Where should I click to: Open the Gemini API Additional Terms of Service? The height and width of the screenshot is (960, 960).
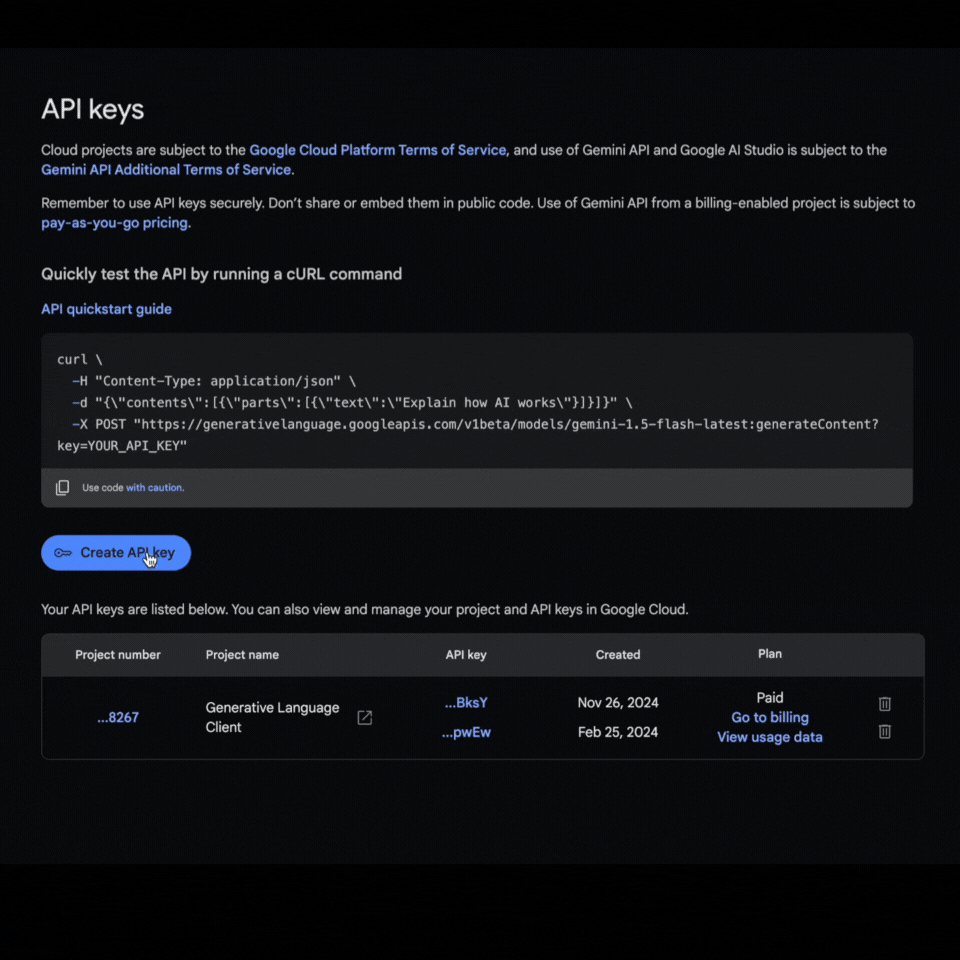(165, 169)
